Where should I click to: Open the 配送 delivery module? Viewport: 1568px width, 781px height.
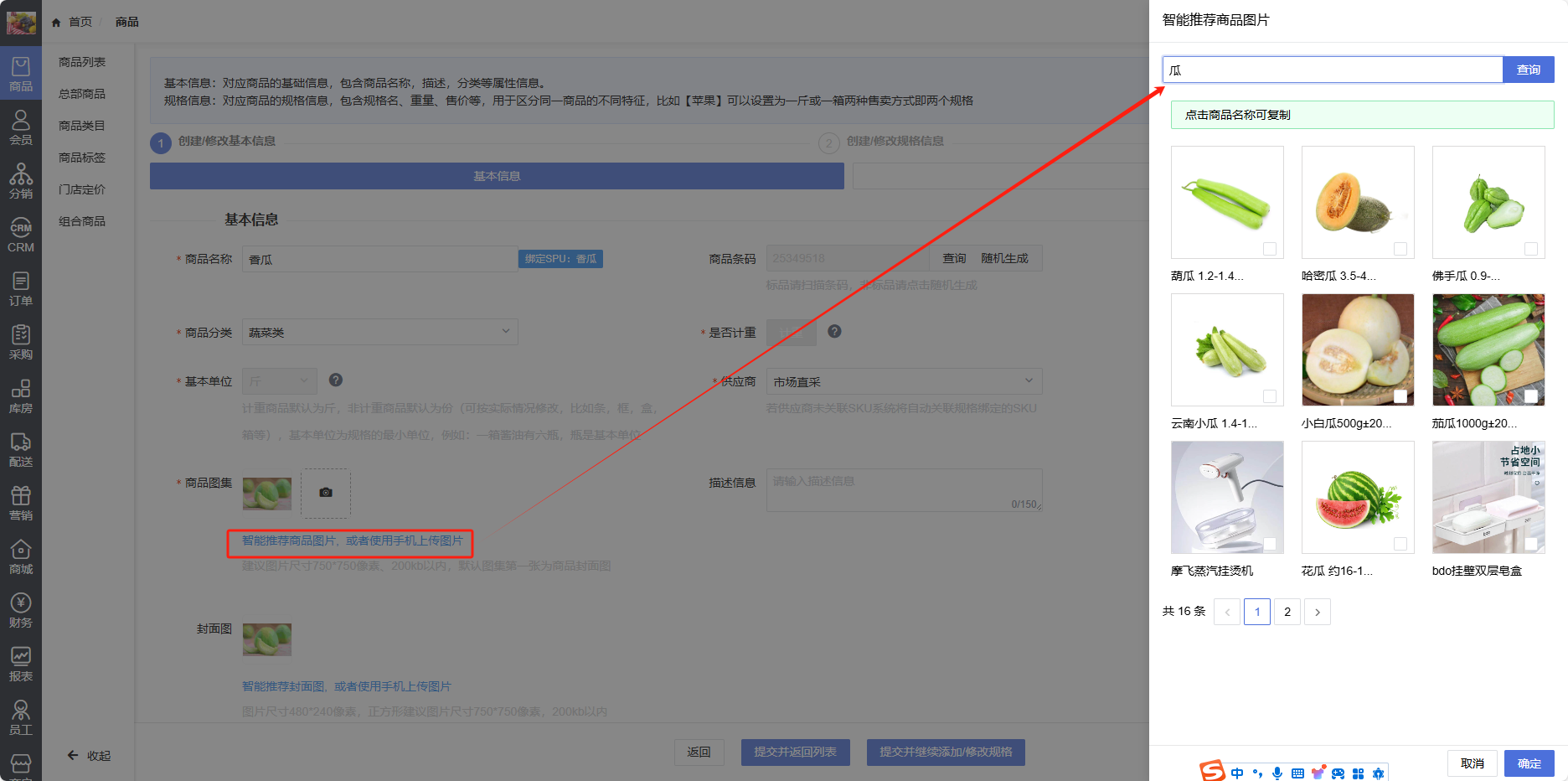21,449
